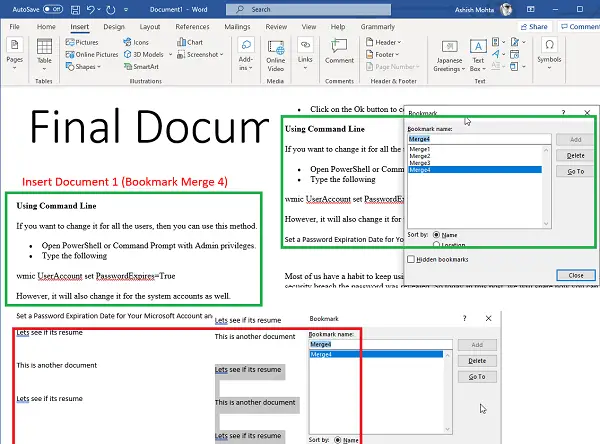Click Go To in single-bookmark dialog
600x444 pixels.
click(x=477, y=377)
